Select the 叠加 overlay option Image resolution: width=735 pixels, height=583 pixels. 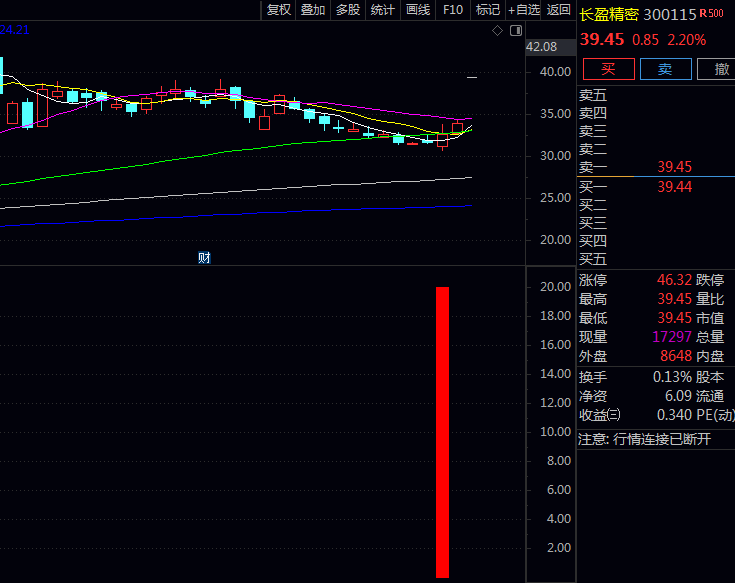(313, 10)
